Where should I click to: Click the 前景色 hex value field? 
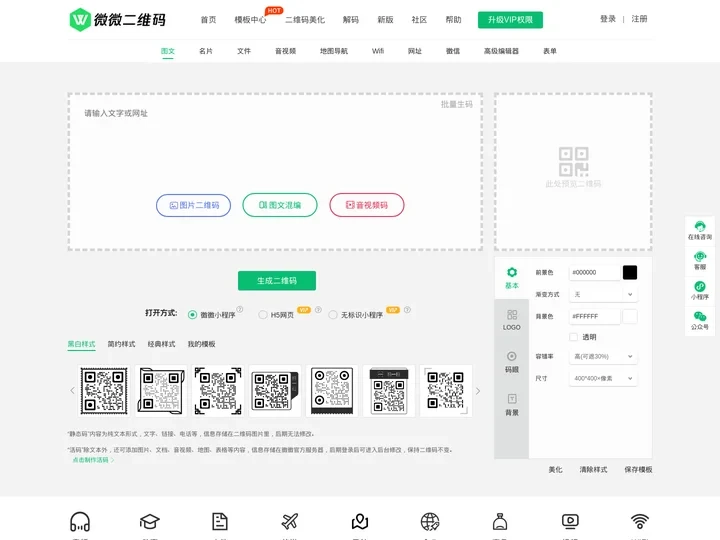pos(595,272)
